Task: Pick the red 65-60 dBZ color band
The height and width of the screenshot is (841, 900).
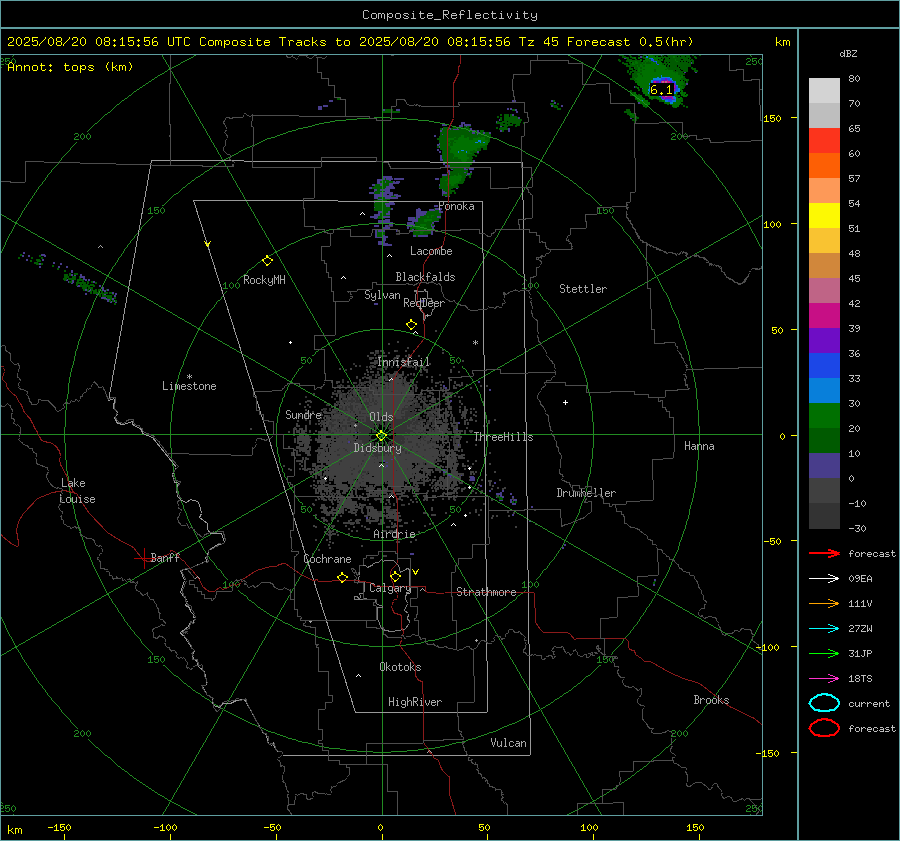Action: [x=824, y=141]
